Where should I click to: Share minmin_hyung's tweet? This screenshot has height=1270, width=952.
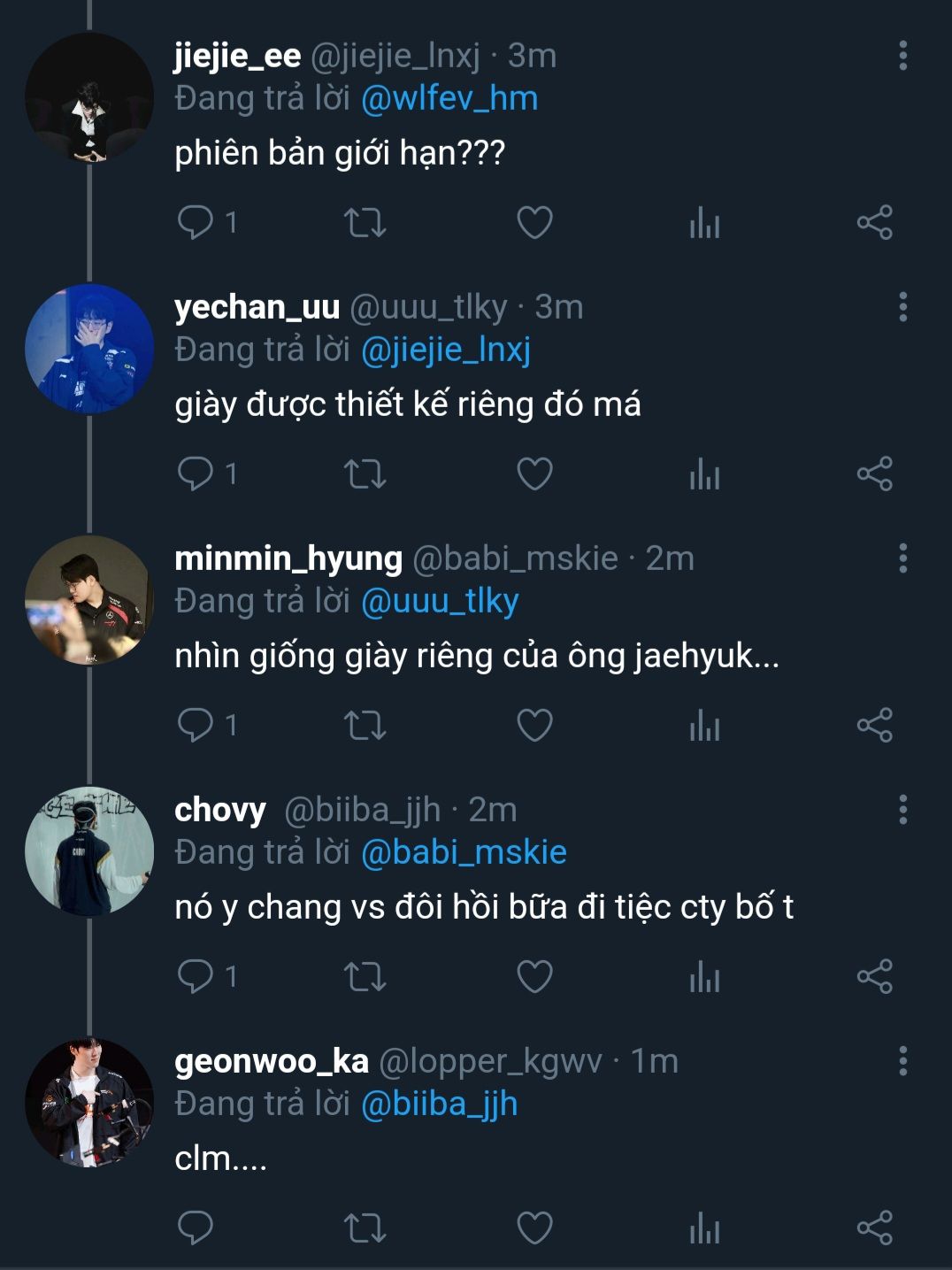(874, 725)
